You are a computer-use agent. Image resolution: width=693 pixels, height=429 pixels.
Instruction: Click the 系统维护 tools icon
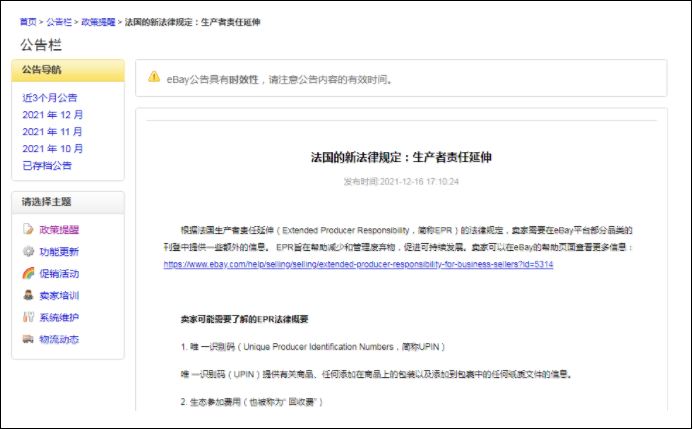(x=28, y=318)
